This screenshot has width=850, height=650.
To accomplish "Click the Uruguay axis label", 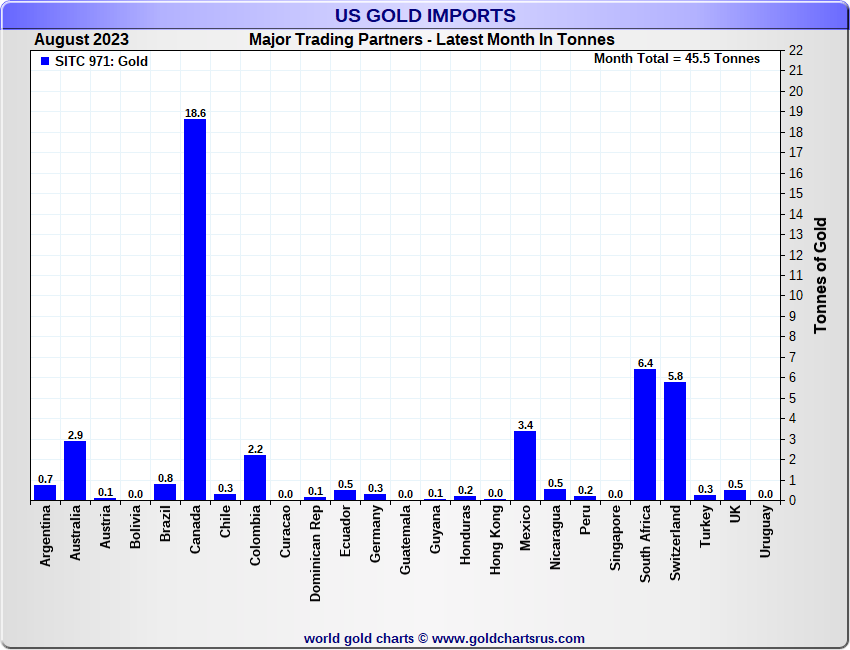I will 765,531.
